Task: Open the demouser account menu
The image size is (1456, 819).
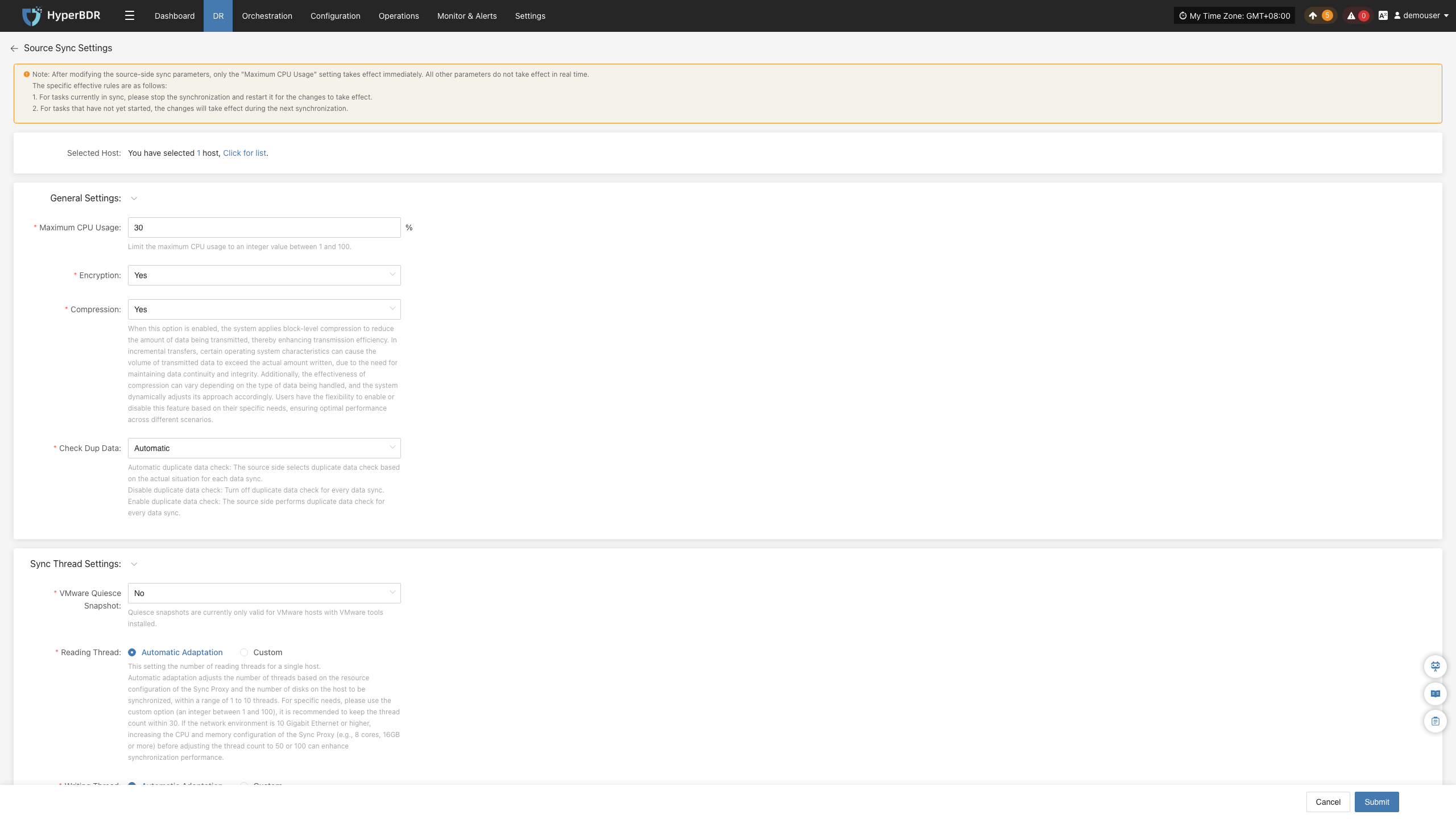Action: click(1421, 16)
